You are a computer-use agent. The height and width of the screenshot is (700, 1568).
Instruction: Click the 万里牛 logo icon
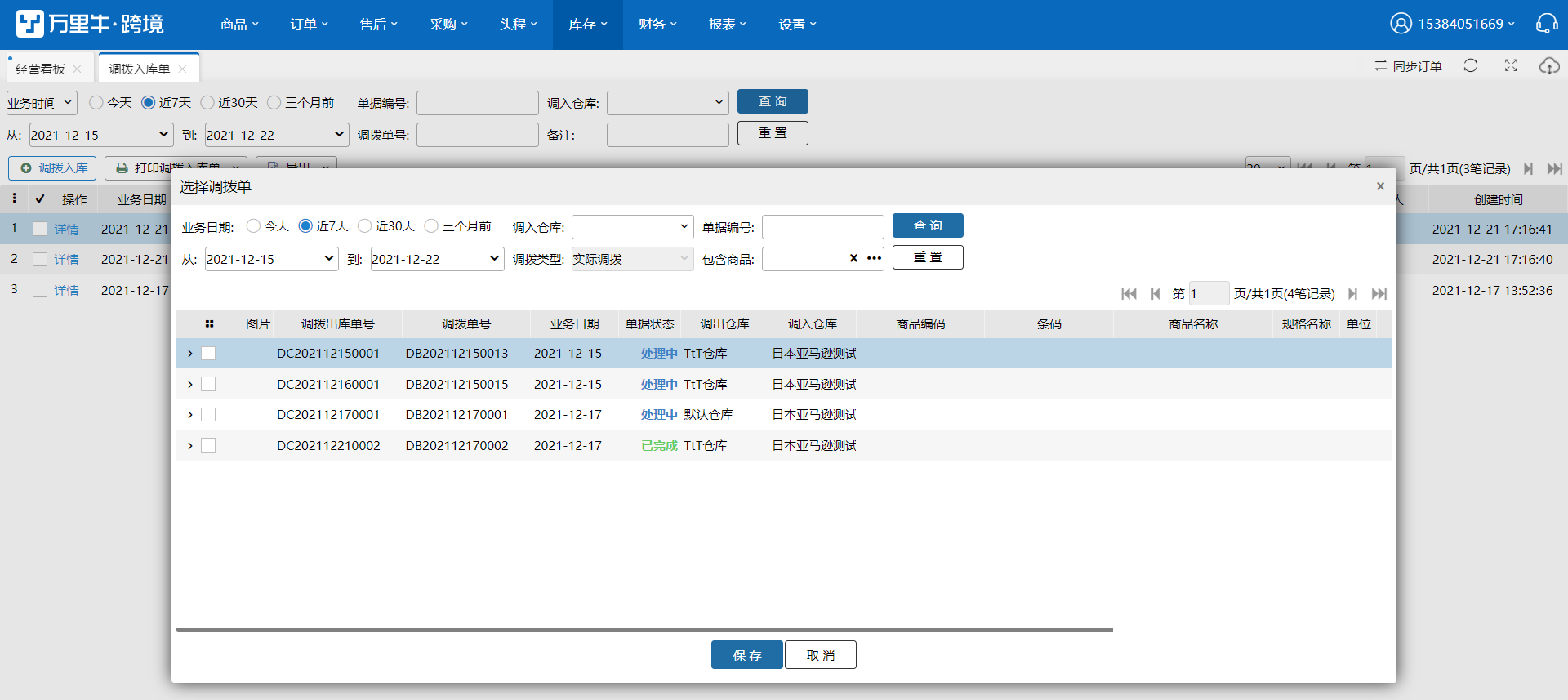(x=30, y=24)
